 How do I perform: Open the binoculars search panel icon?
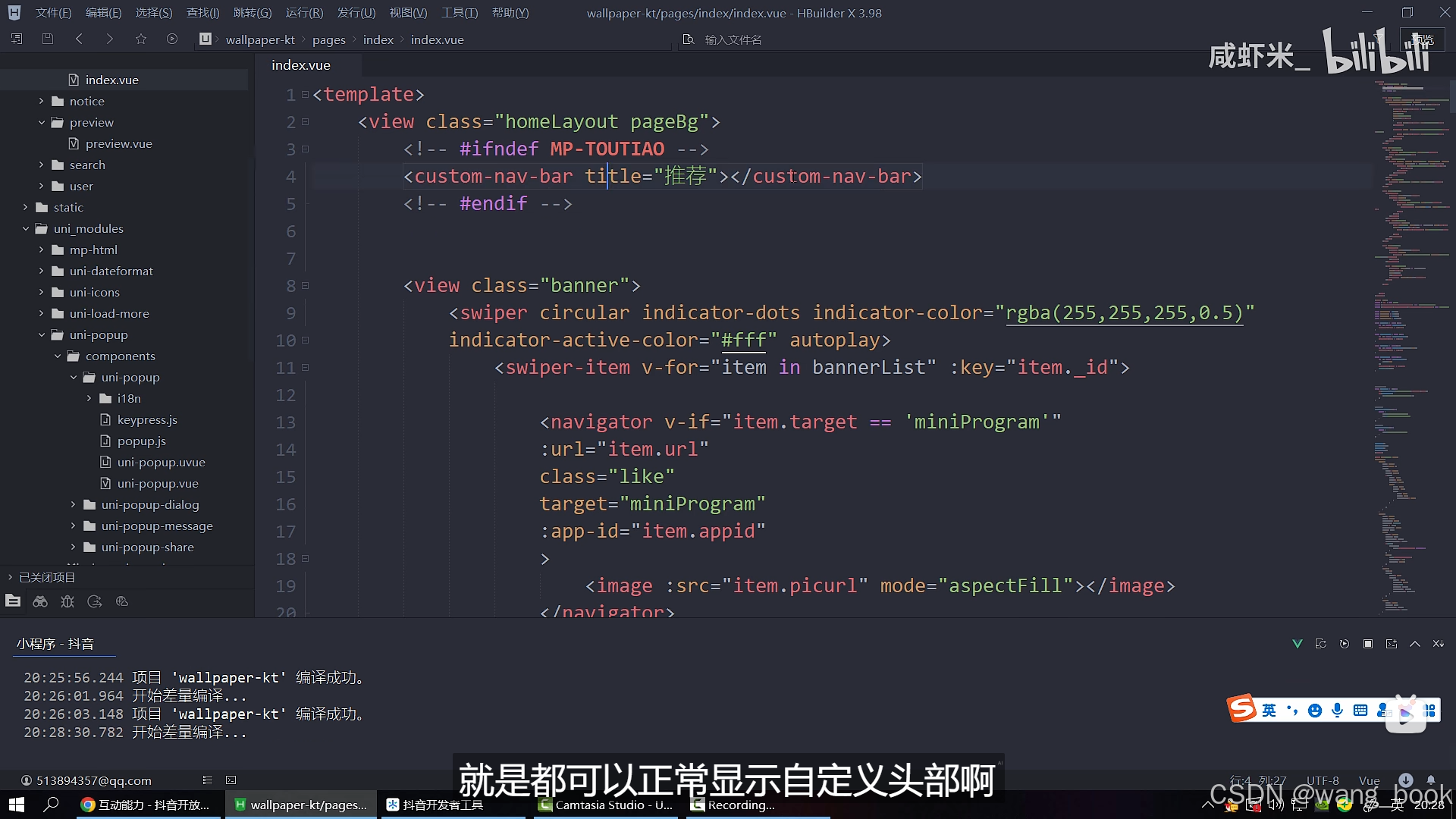click(x=40, y=601)
